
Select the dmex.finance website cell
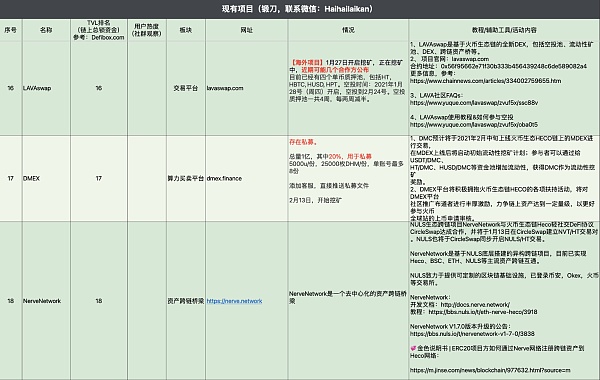tap(246, 178)
